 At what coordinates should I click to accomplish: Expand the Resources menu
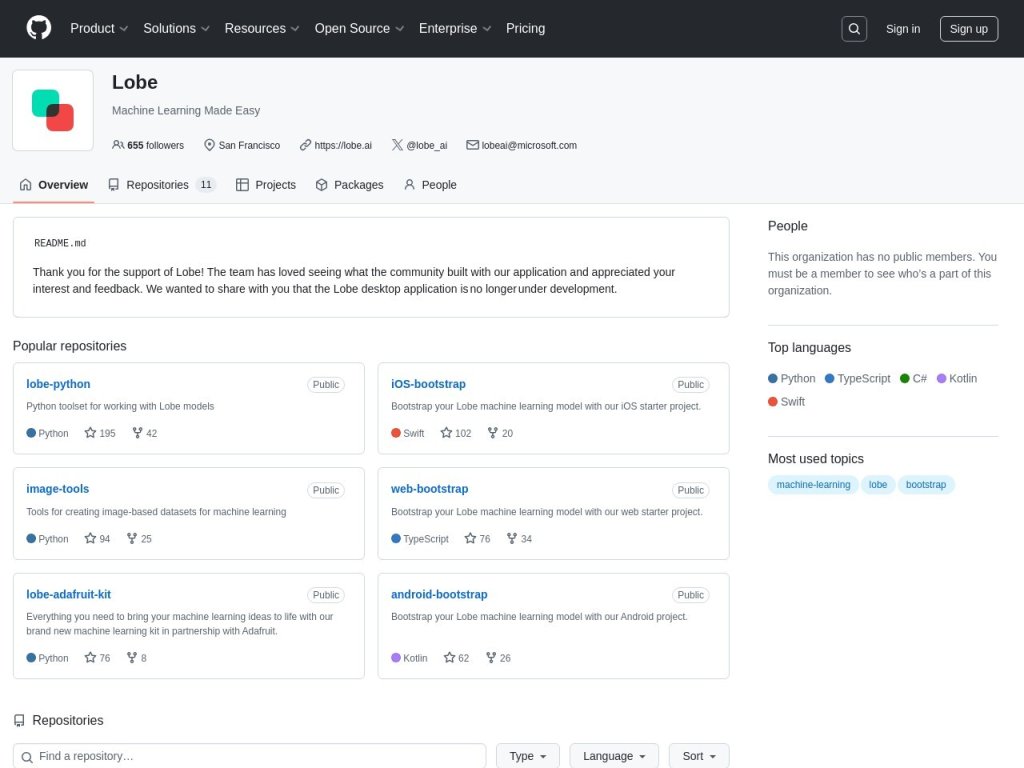[x=262, y=29]
